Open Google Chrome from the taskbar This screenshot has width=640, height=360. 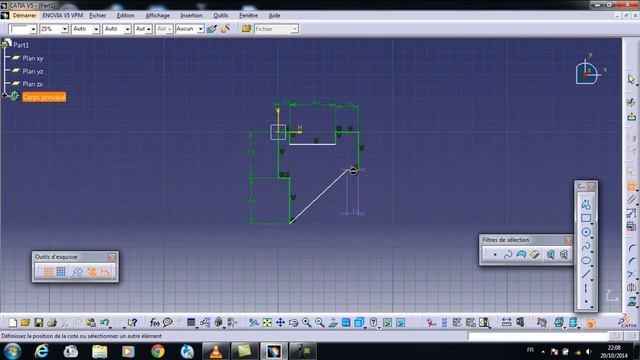158,351
